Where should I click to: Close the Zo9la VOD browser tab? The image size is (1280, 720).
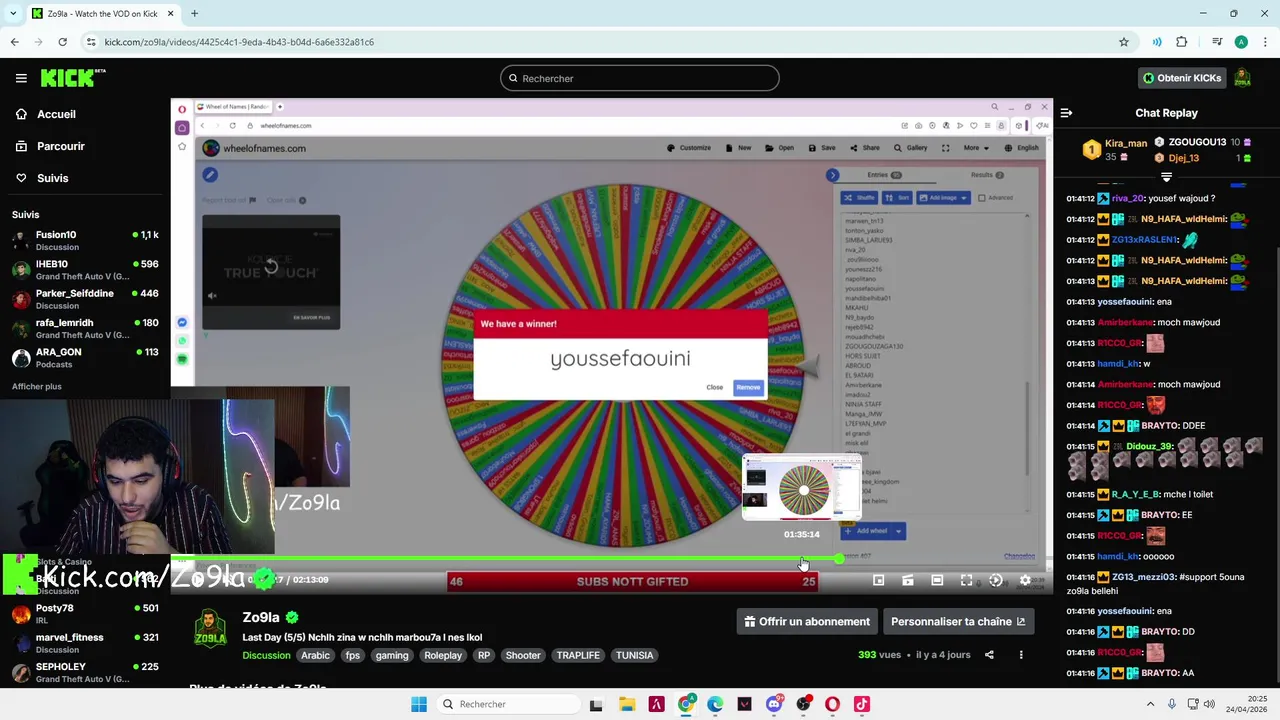point(170,14)
